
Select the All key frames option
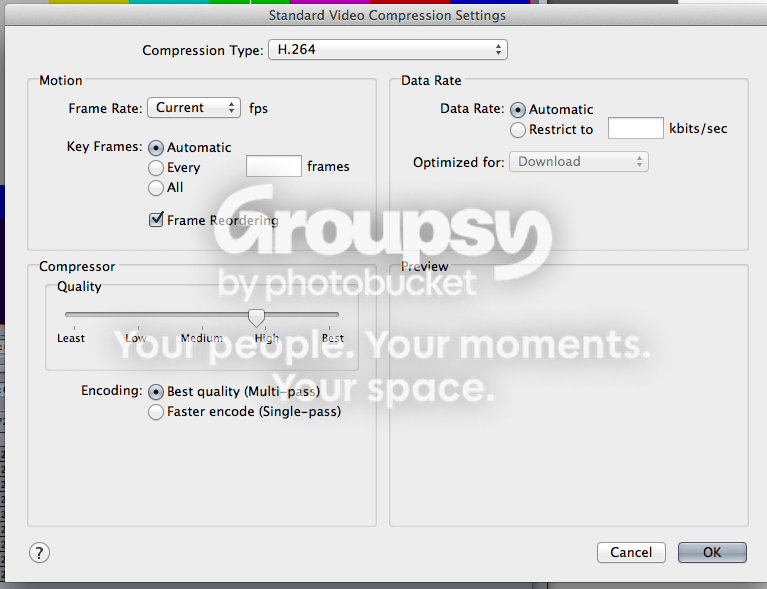click(156, 188)
